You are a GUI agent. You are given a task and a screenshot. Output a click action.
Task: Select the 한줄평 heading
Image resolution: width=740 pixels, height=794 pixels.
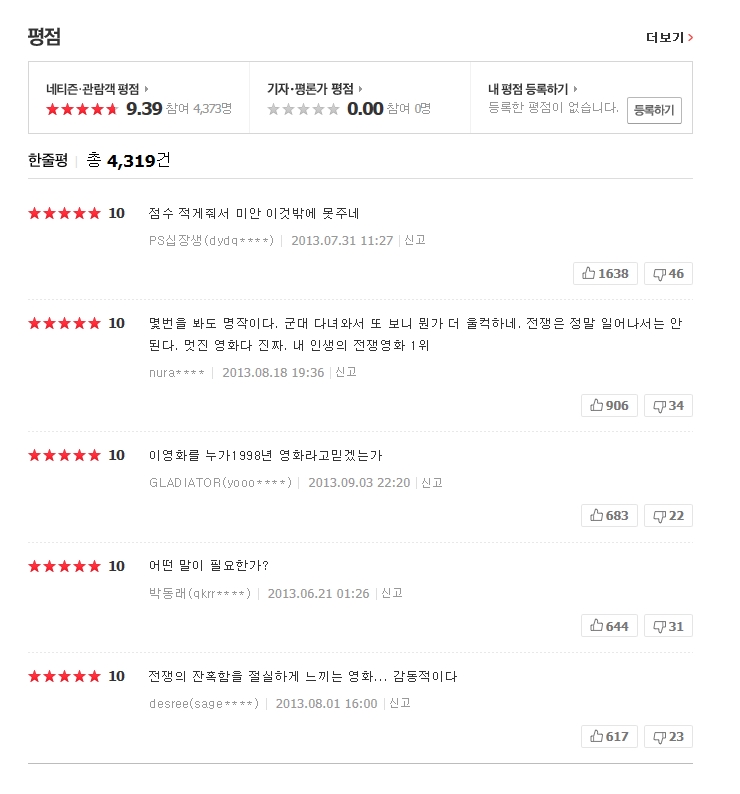[48, 159]
